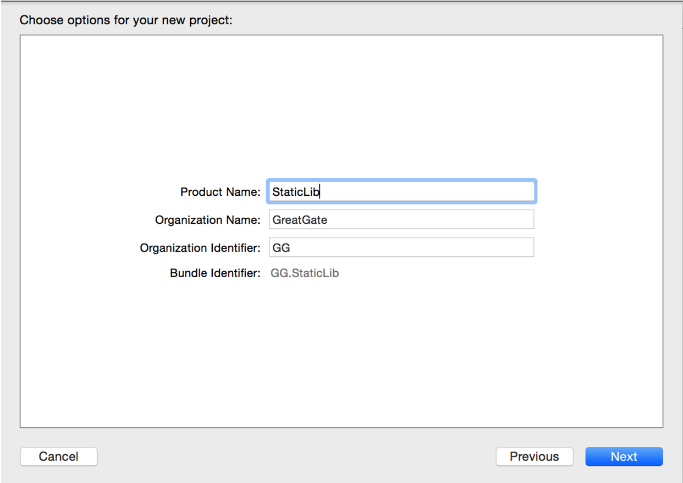This screenshot has height=483, width=683.
Task: Click the Cancel button
Action: coord(58,456)
